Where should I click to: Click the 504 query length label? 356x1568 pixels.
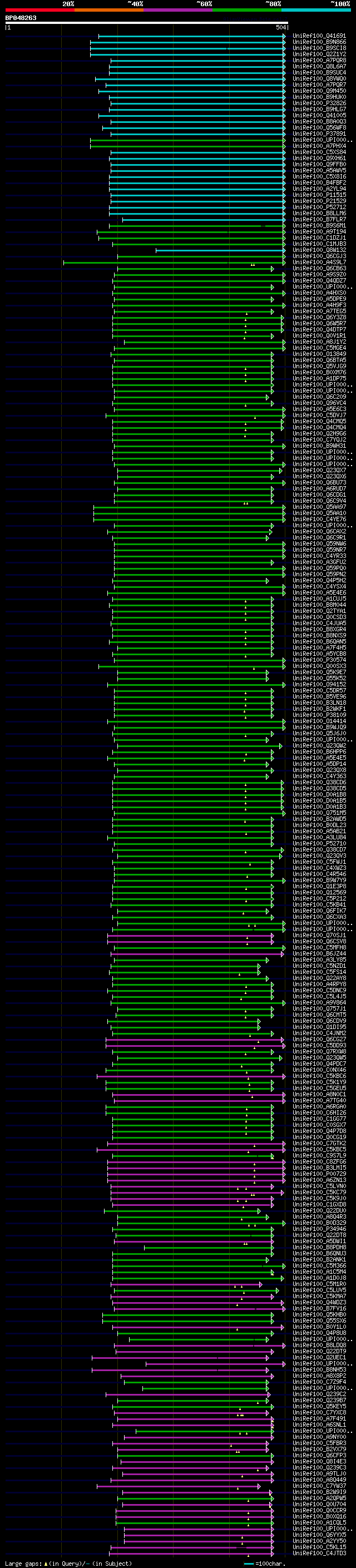click(281, 27)
